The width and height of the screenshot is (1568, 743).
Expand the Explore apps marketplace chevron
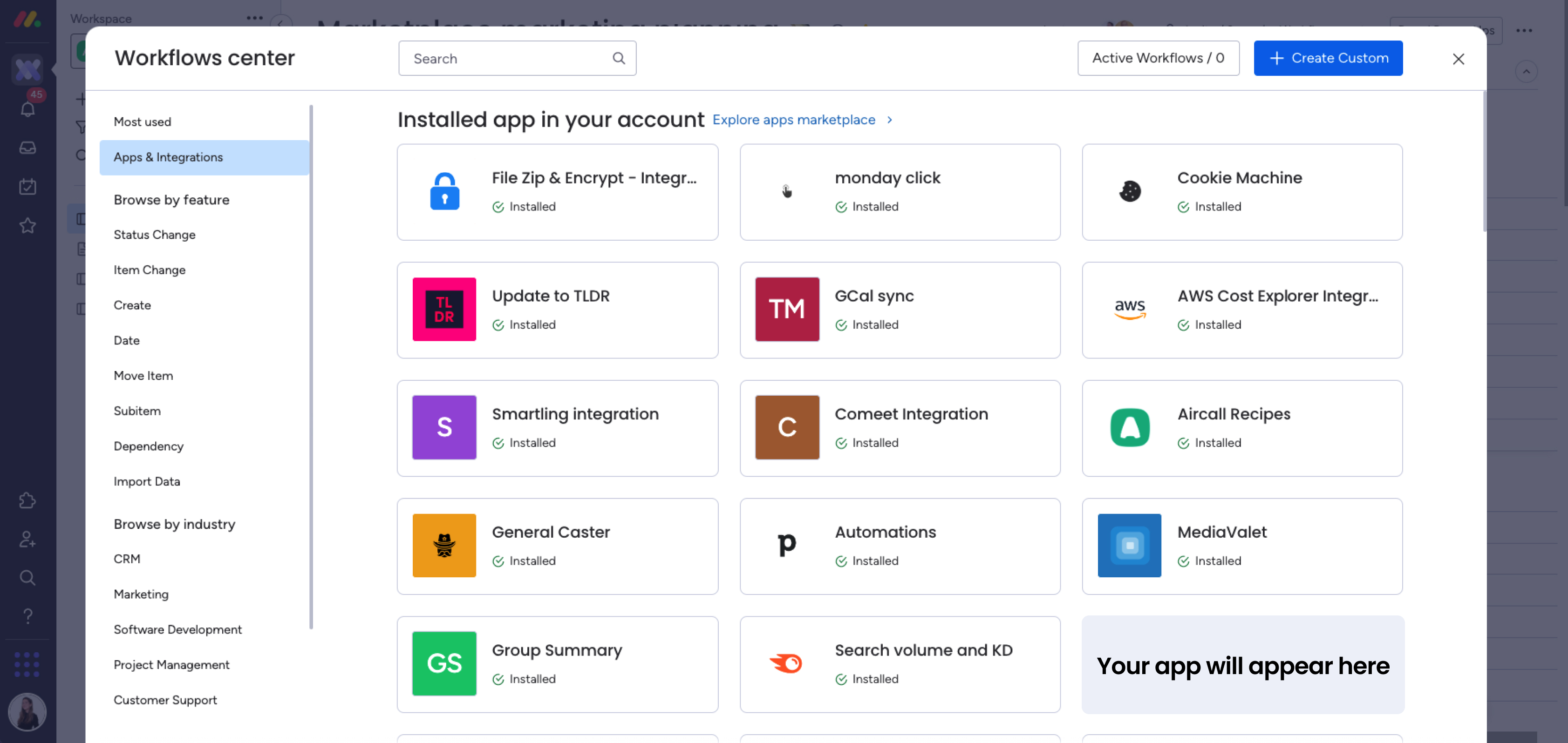(x=889, y=120)
